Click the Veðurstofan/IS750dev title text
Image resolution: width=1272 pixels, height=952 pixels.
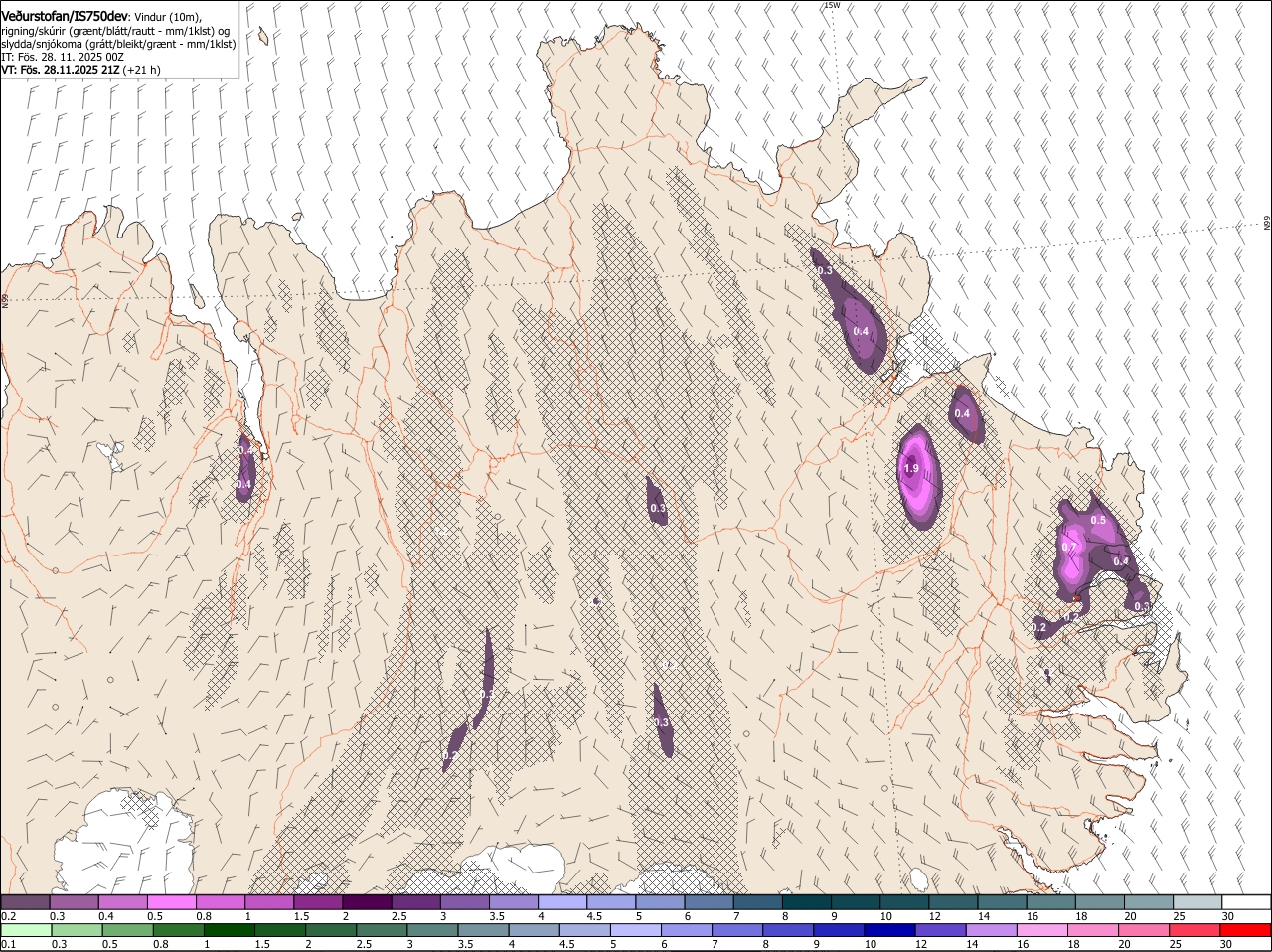[65, 16]
